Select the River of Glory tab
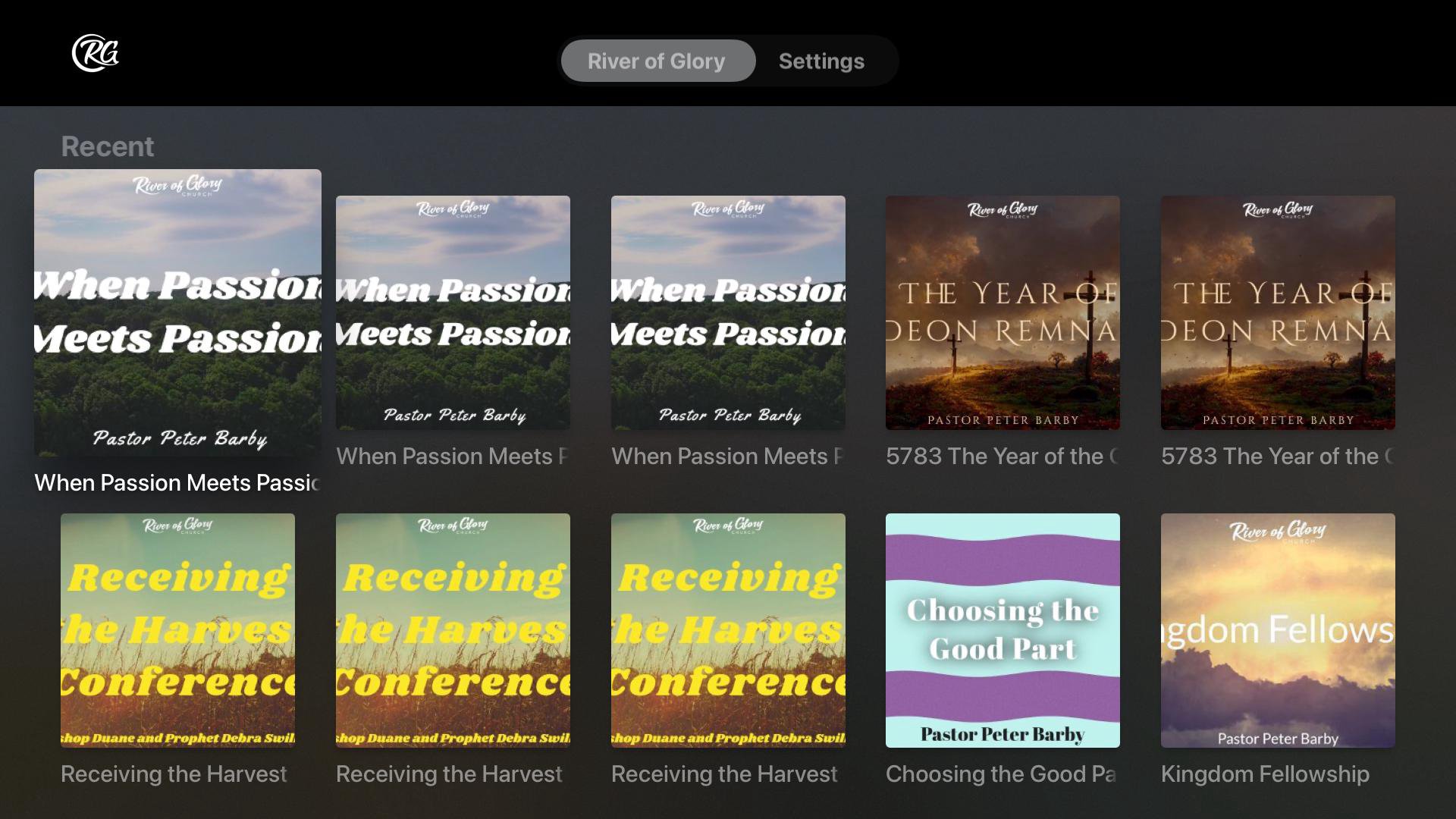 (x=657, y=61)
